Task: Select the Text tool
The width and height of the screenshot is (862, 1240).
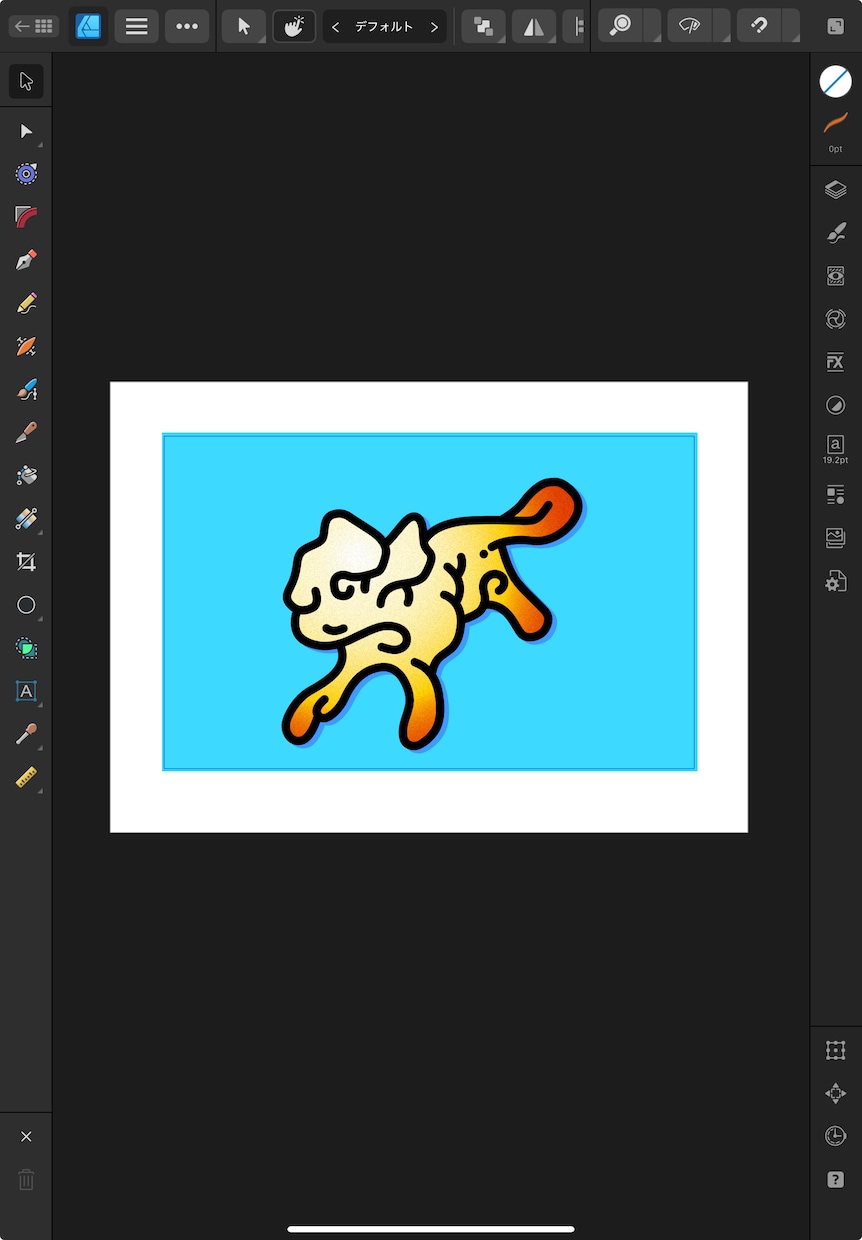Action: tap(26, 691)
